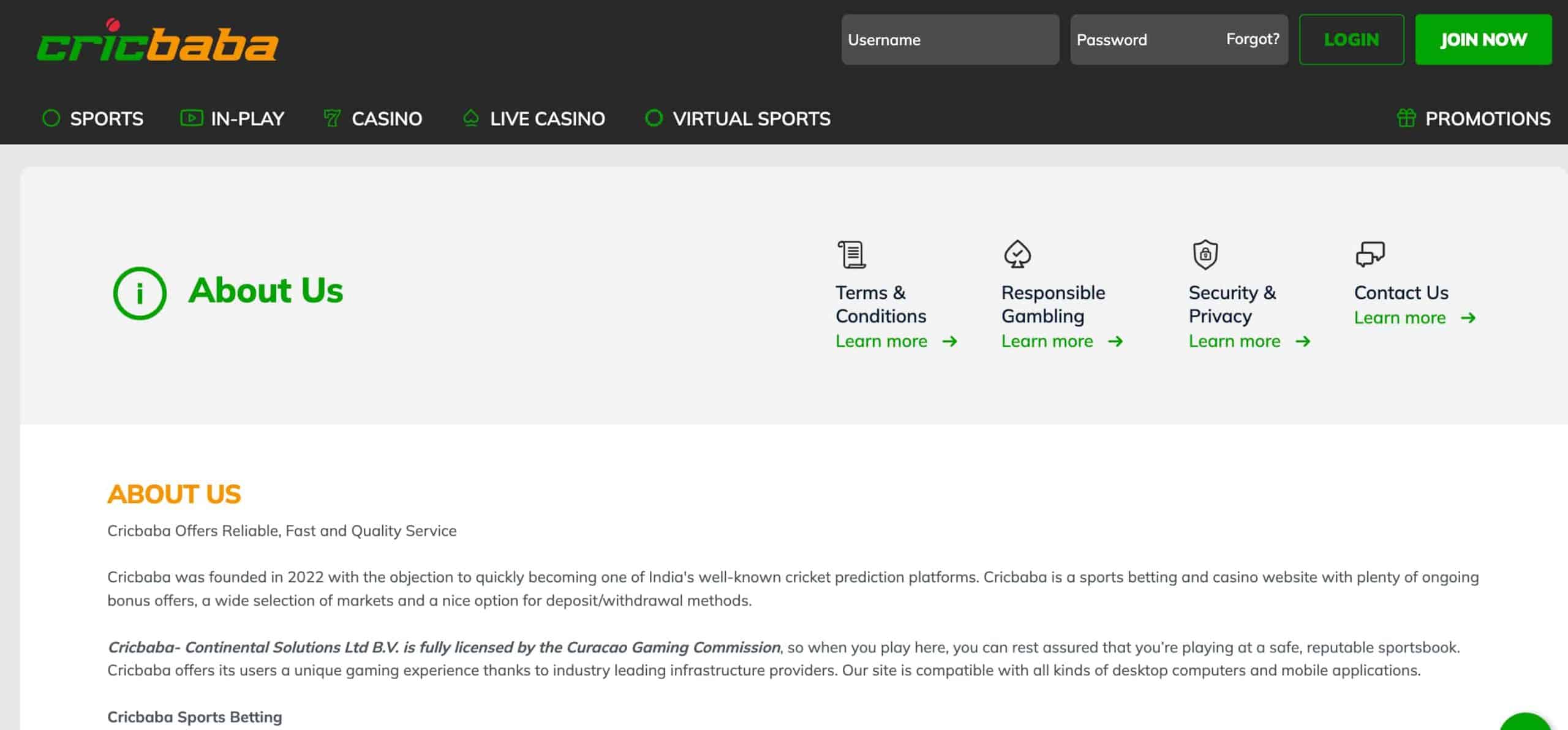This screenshot has width=1568, height=730.
Task: Click the Live Casino spade icon
Action: point(470,118)
